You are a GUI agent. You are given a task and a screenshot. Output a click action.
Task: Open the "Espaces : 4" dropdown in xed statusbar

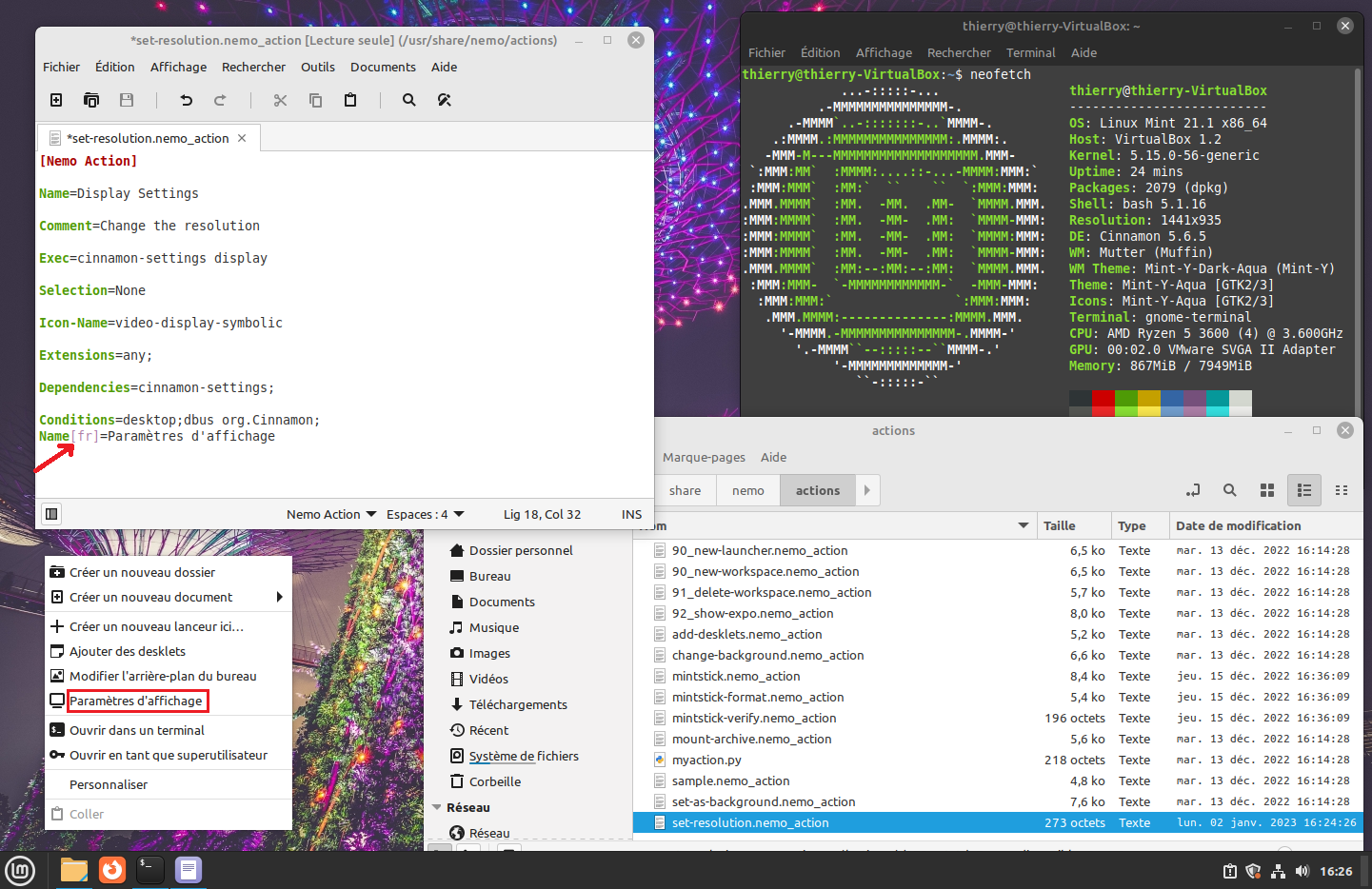coord(420,513)
